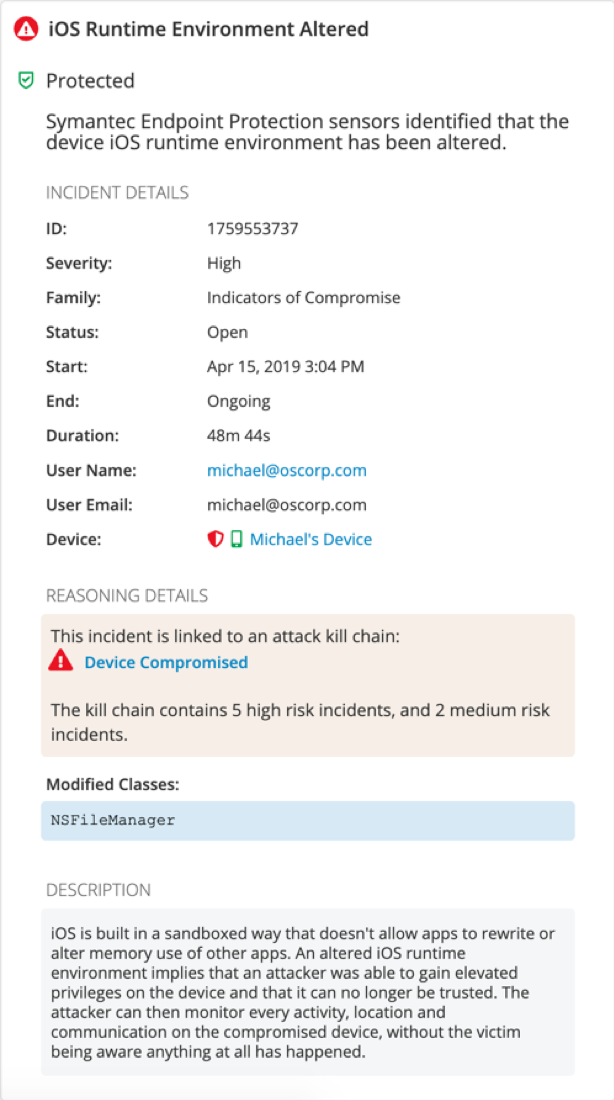Click the red warning icon beside incident title
Viewport: 614px width, 1100px height.
(27, 29)
